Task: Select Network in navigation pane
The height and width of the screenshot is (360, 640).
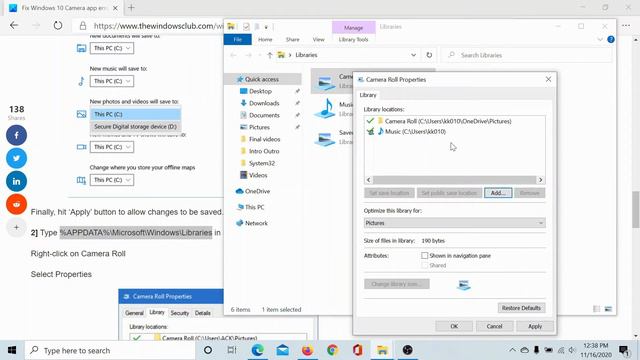Action: coord(256,223)
